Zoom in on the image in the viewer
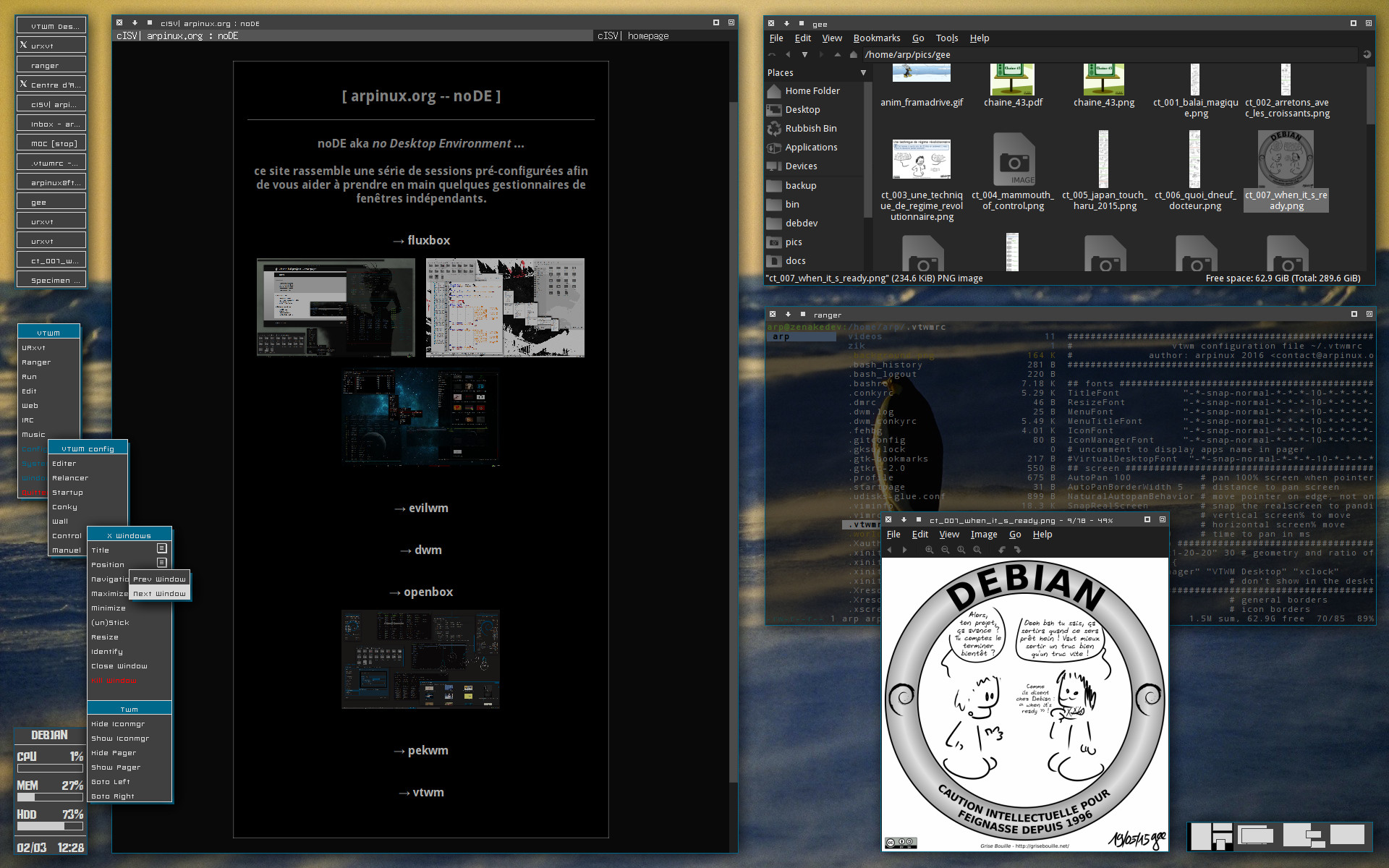1389x868 pixels. pos(930,550)
